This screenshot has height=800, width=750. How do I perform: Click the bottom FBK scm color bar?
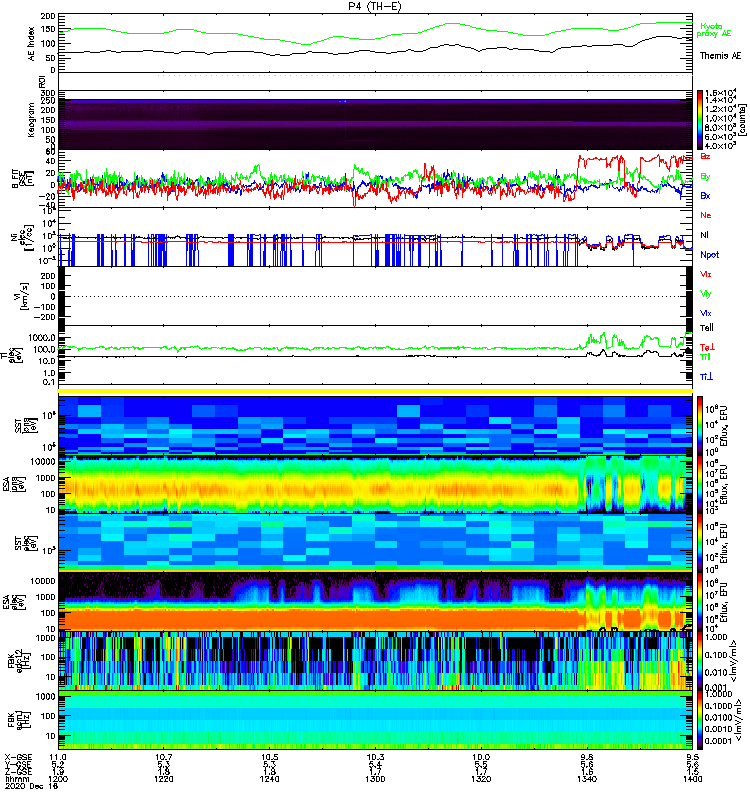(700, 720)
